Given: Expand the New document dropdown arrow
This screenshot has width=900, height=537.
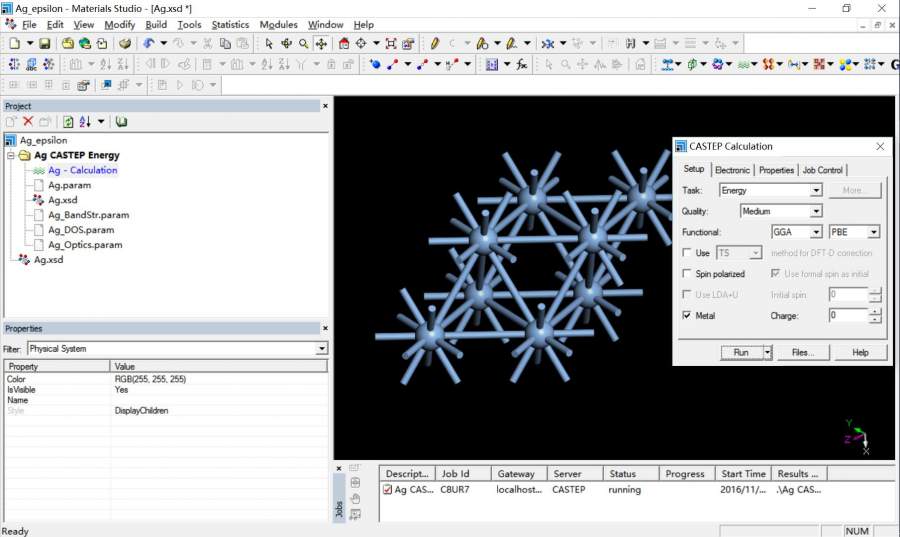Looking at the screenshot, I should (x=29, y=44).
